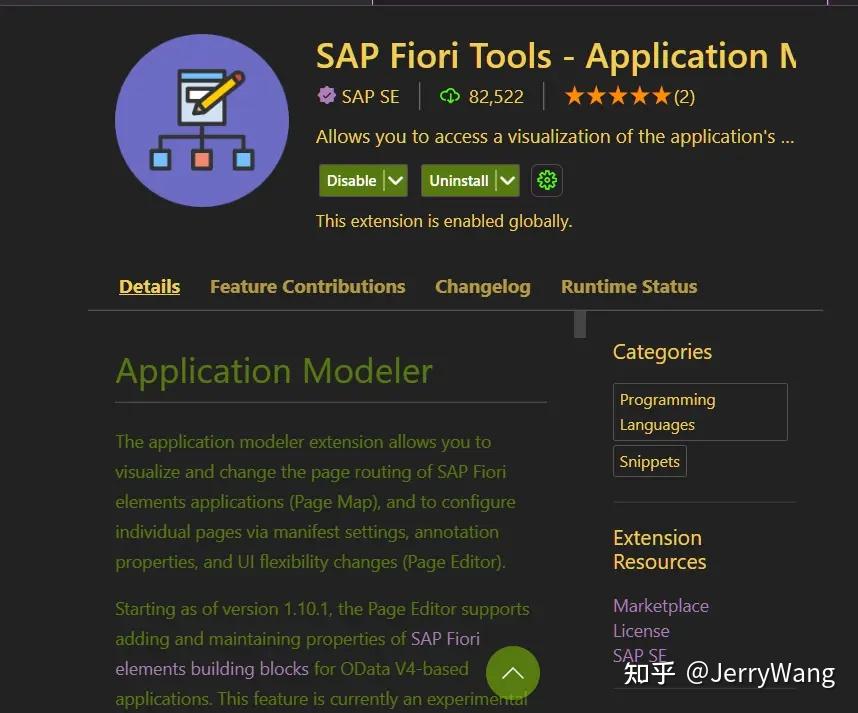Click the SAP SE resource link

[x=640, y=656]
